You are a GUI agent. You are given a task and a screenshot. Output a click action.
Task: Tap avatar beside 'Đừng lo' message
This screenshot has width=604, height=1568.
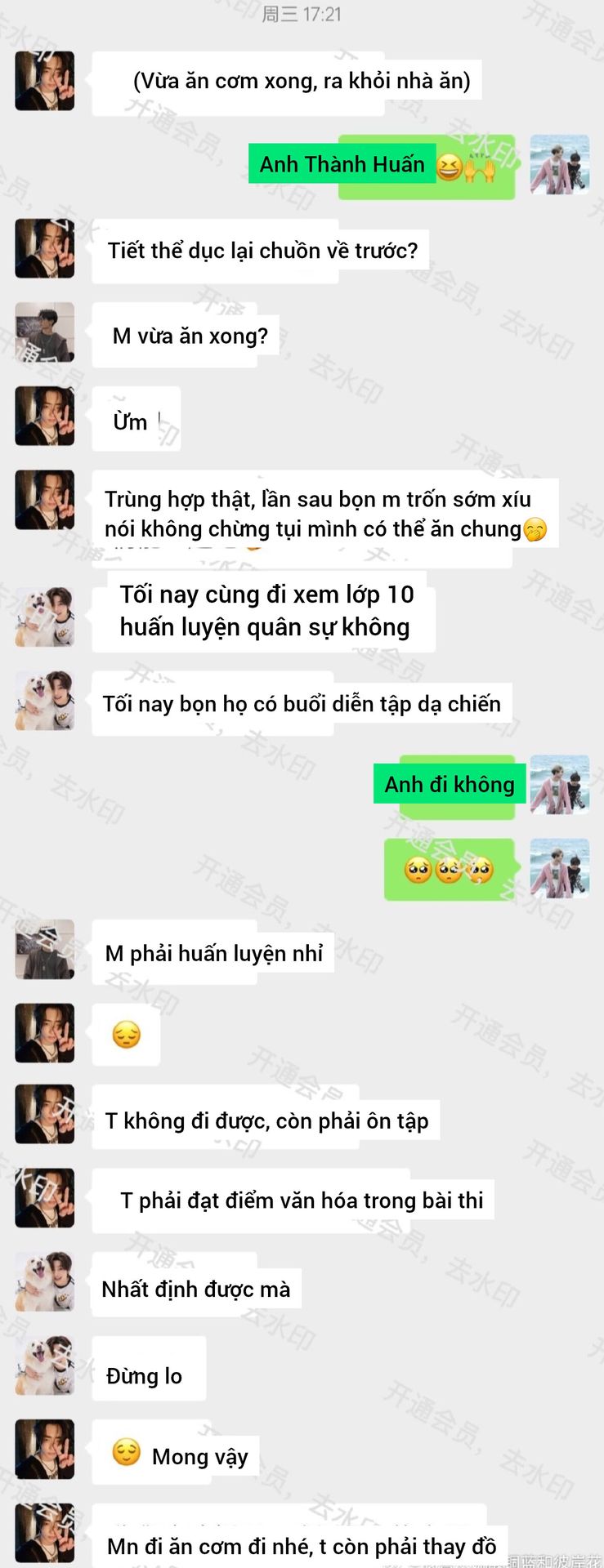pyautogui.click(x=45, y=1365)
